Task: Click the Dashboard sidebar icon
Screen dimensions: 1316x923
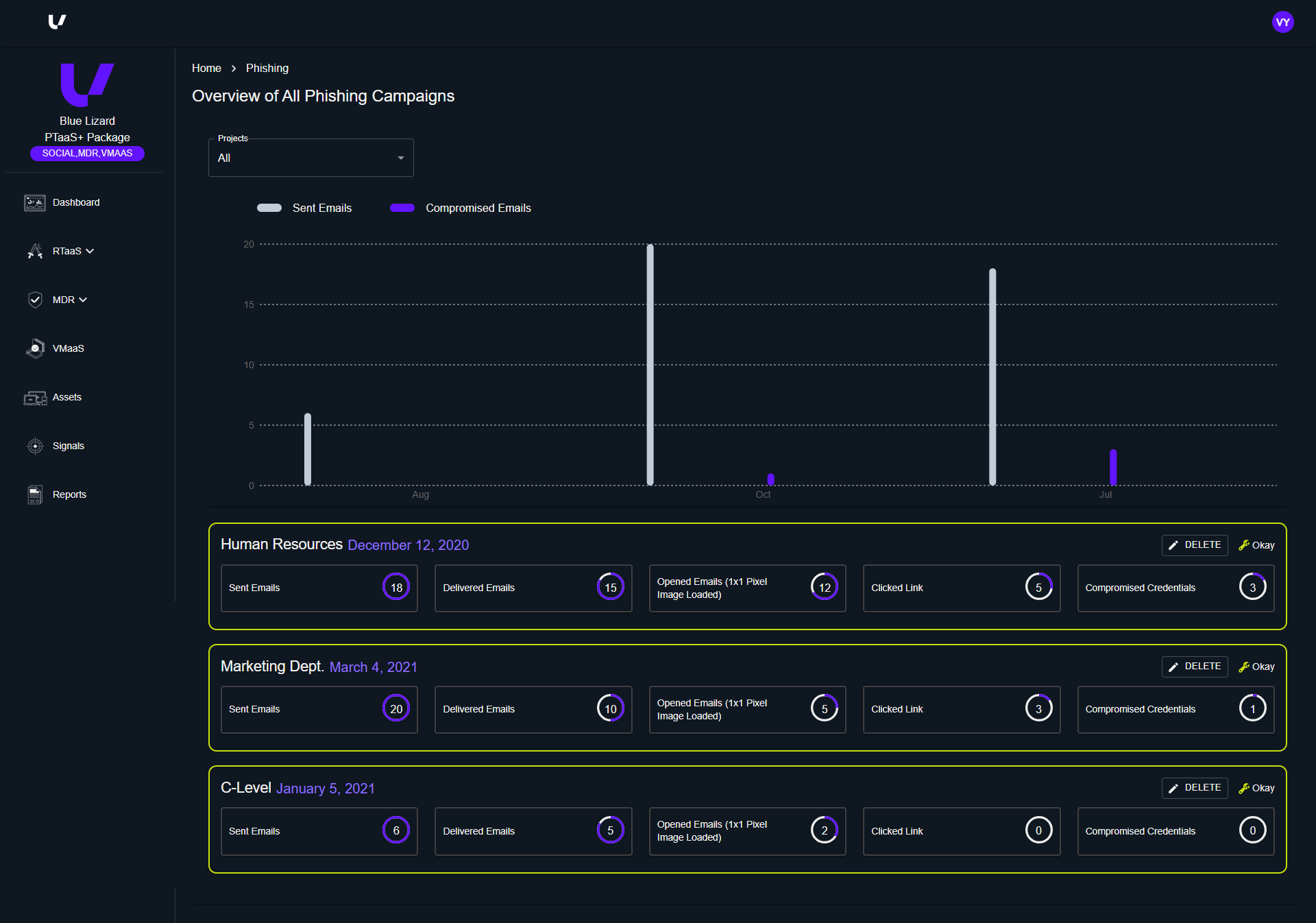Action: (x=34, y=202)
